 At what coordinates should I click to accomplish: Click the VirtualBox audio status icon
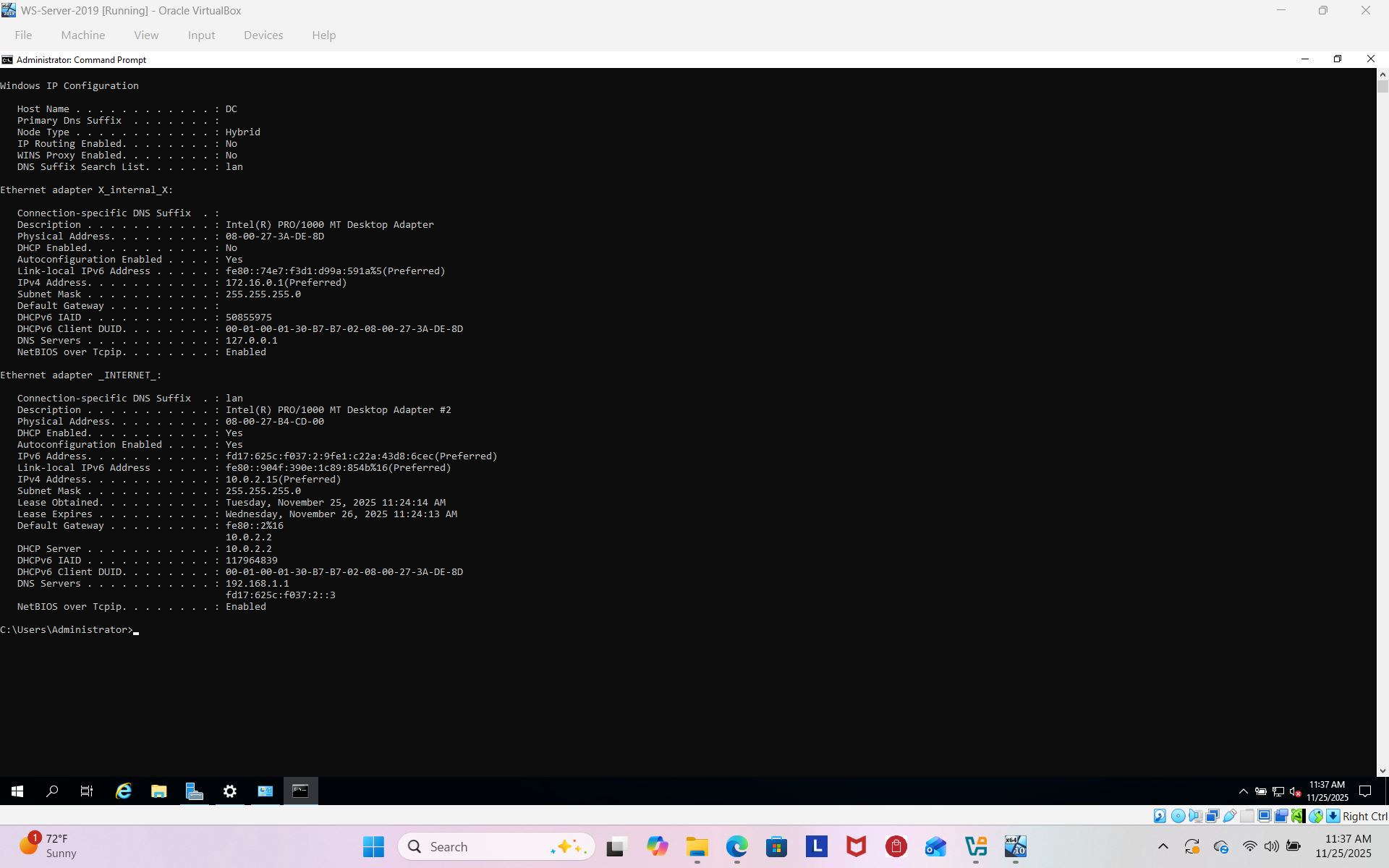click(1195, 816)
